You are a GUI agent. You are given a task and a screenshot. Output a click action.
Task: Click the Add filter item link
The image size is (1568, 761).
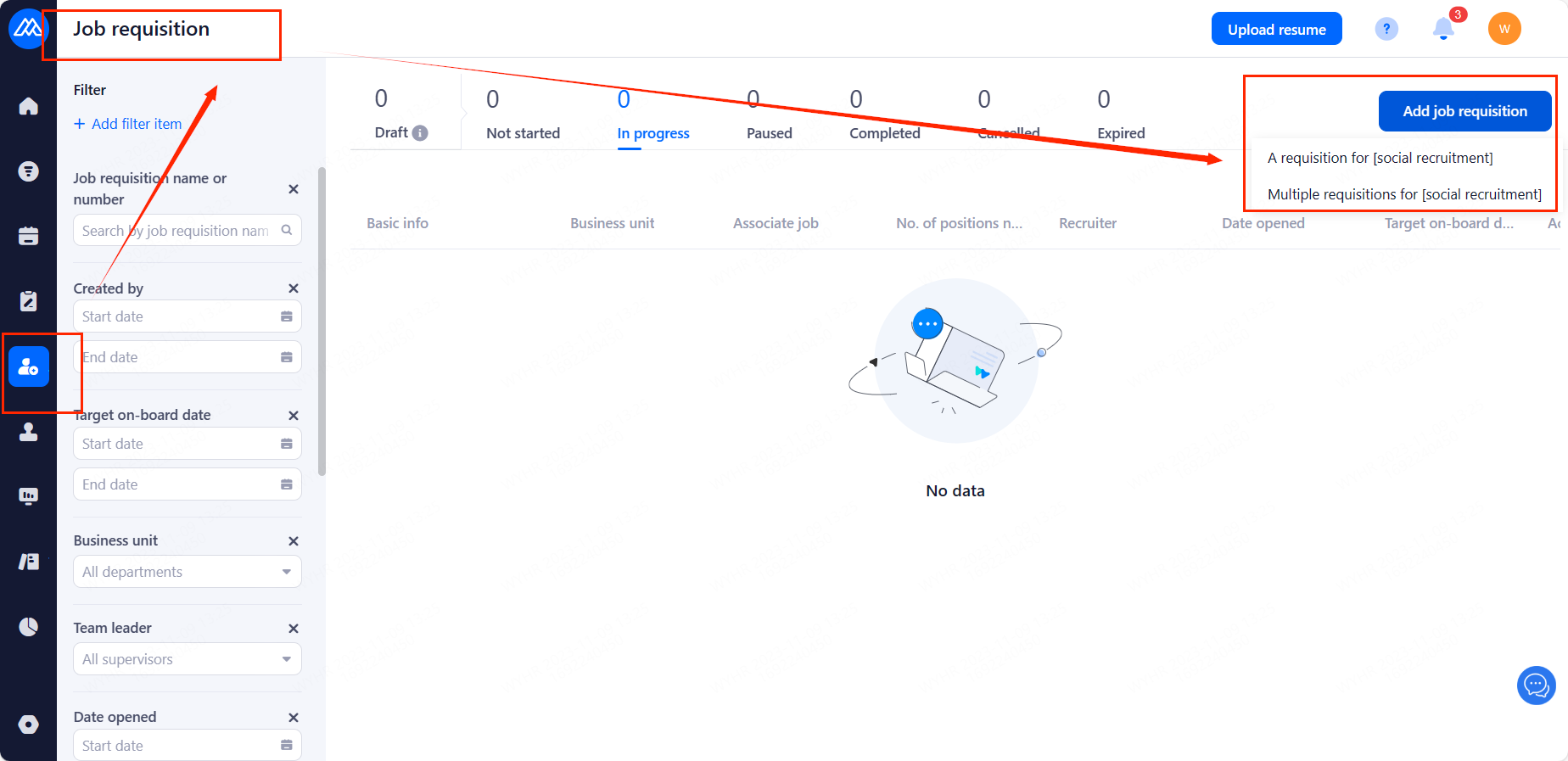pyautogui.click(x=128, y=124)
